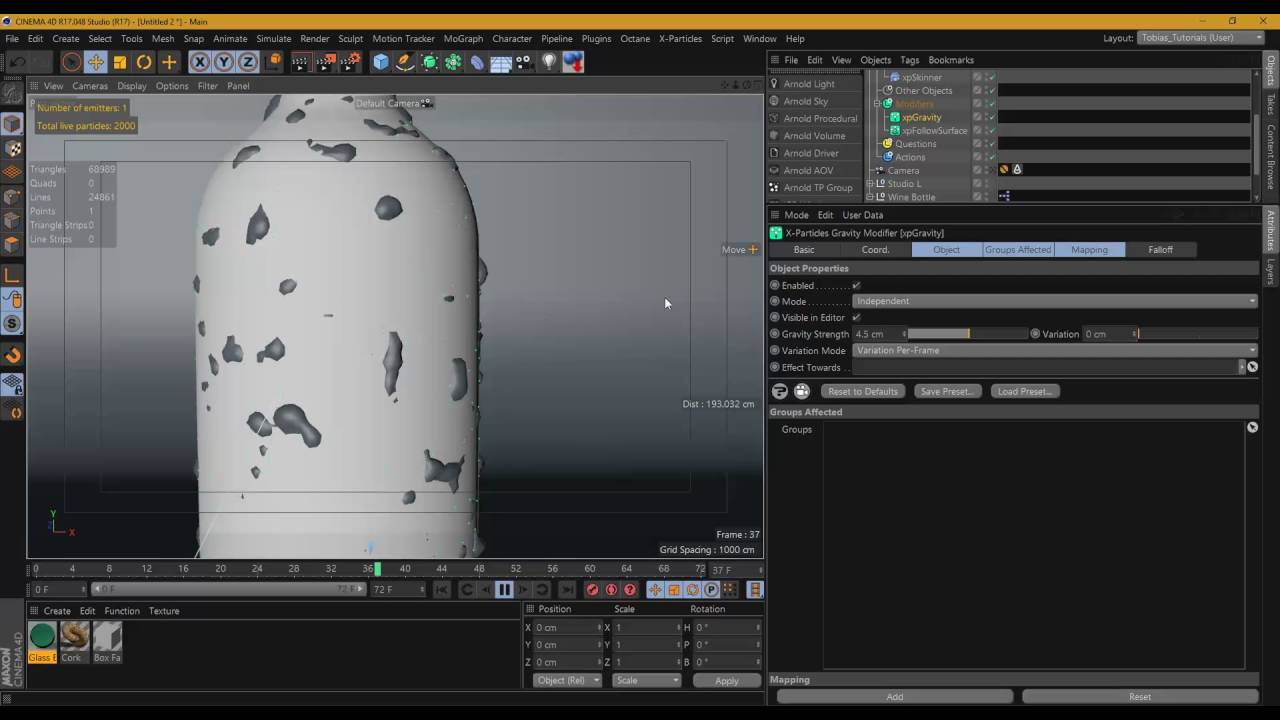Switch to the Falloff tab
This screenshot has height=720, width=1280.
(1160, 250)
